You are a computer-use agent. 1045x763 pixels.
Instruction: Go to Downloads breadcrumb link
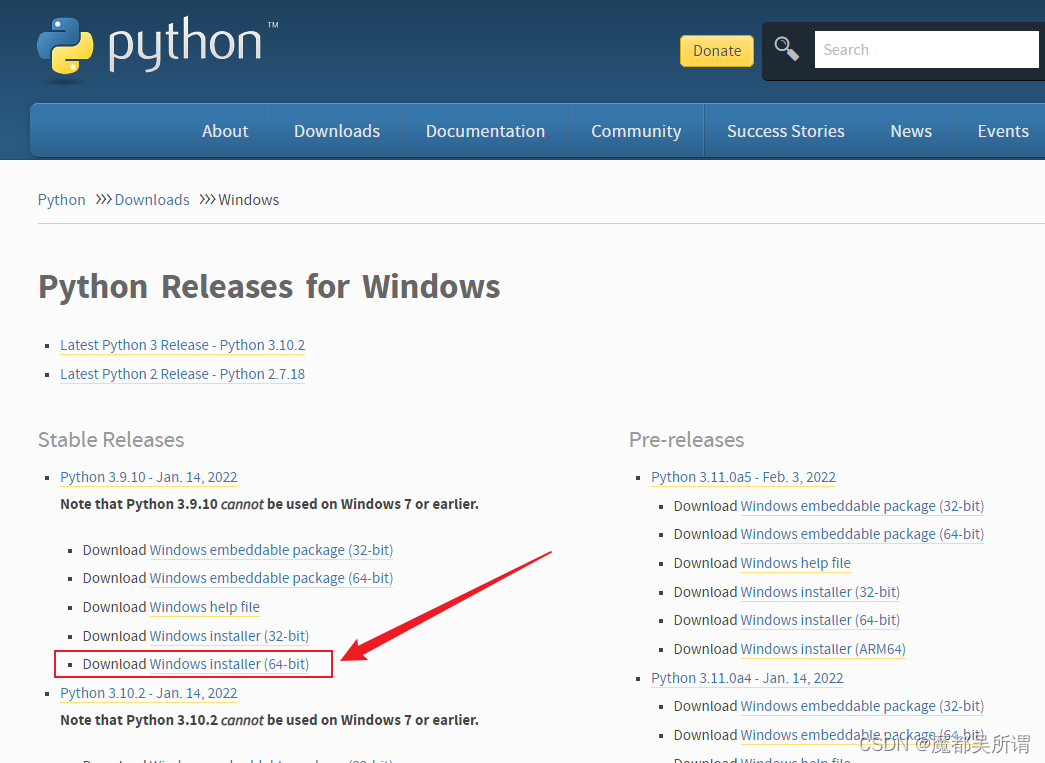152,200
